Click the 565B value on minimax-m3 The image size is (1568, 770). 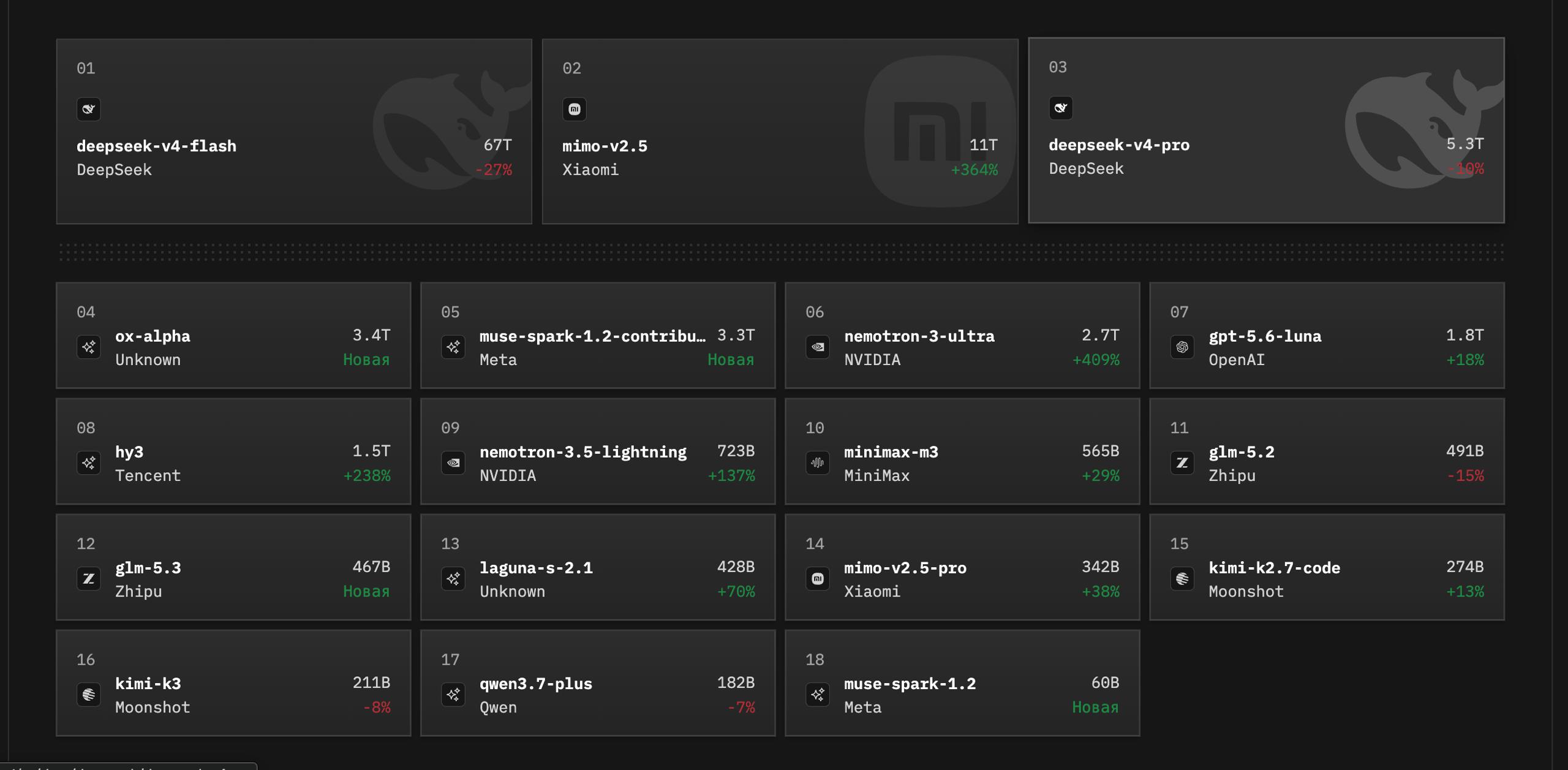(x=1101, y=451)
